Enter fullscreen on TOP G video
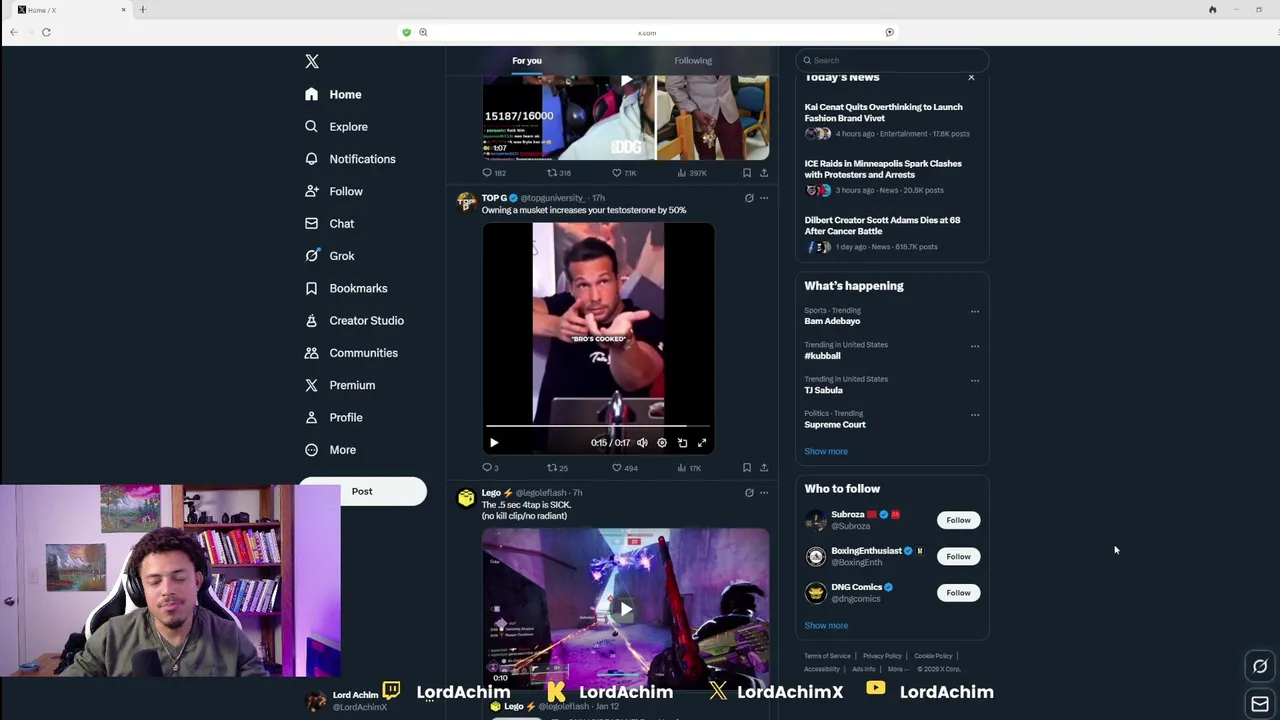Image resolution: width=1280 pixels, height=720 pixels. (702, 443)
